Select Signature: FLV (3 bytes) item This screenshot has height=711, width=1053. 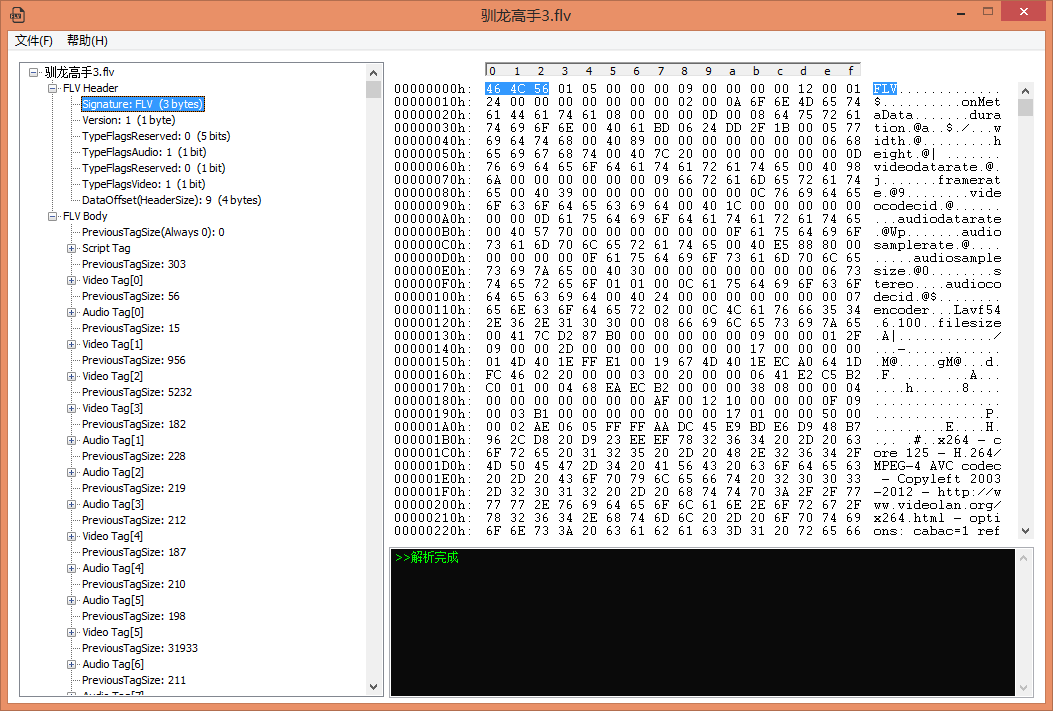pyautogui.click(x=142, y=104)
